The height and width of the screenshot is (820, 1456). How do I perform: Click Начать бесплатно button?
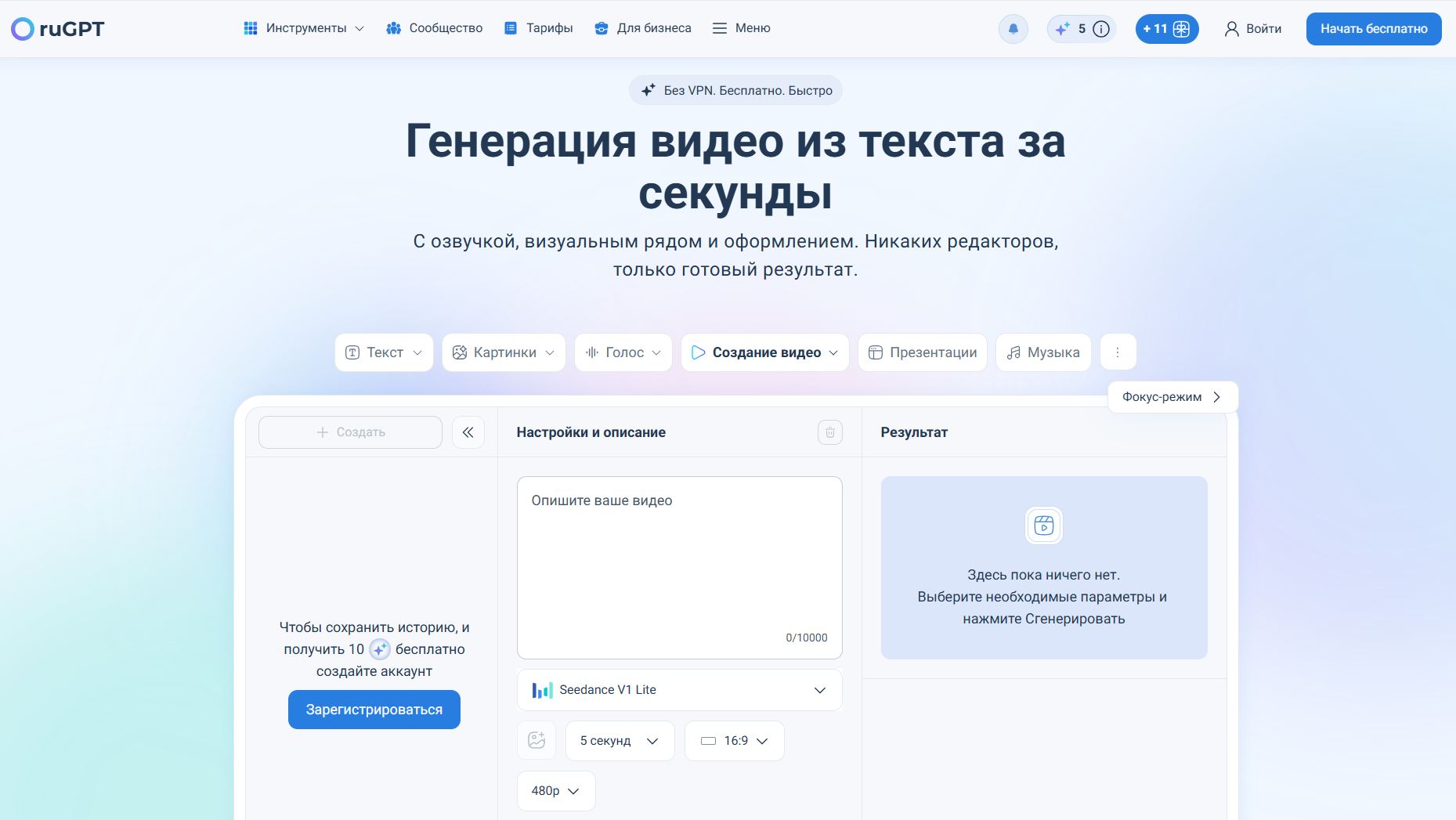[1373, 28]
